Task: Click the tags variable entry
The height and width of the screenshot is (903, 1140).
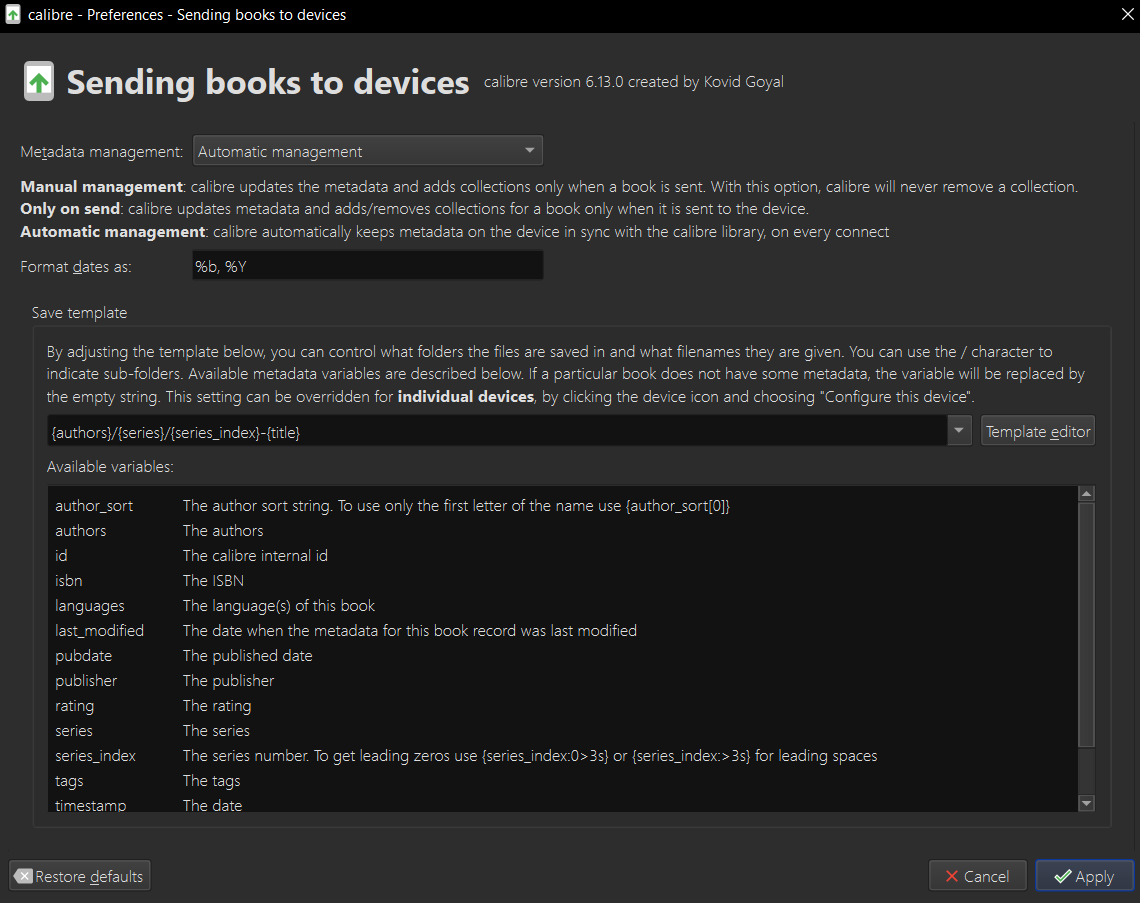Action: [x=69, y=781]
